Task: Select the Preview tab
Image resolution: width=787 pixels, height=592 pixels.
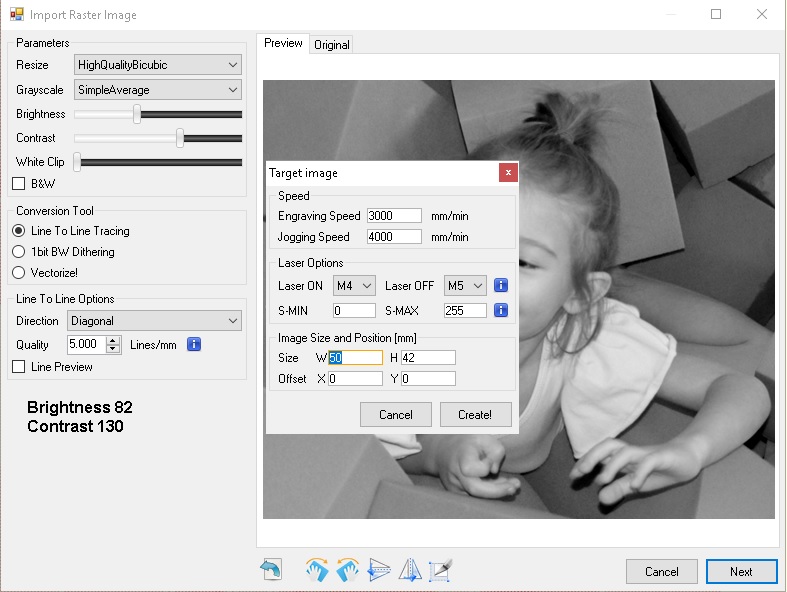Action: coord(283,44)
